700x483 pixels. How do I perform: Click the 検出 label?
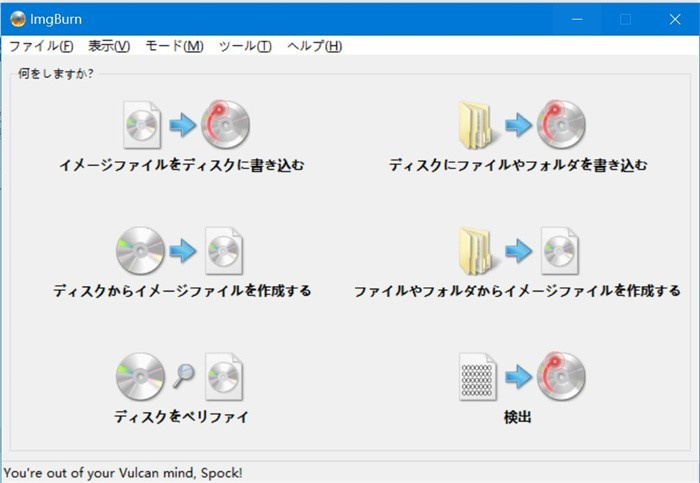point(517,417)
